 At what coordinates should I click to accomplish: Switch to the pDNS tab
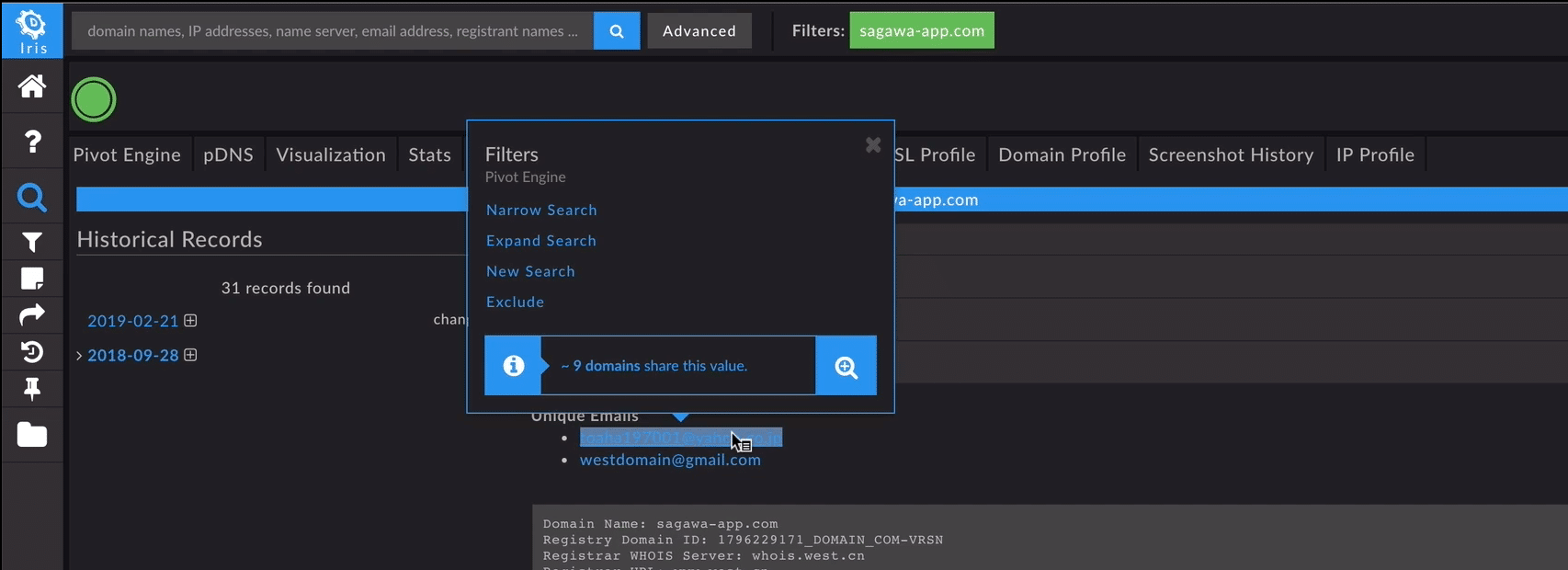[x=228, y=154]
